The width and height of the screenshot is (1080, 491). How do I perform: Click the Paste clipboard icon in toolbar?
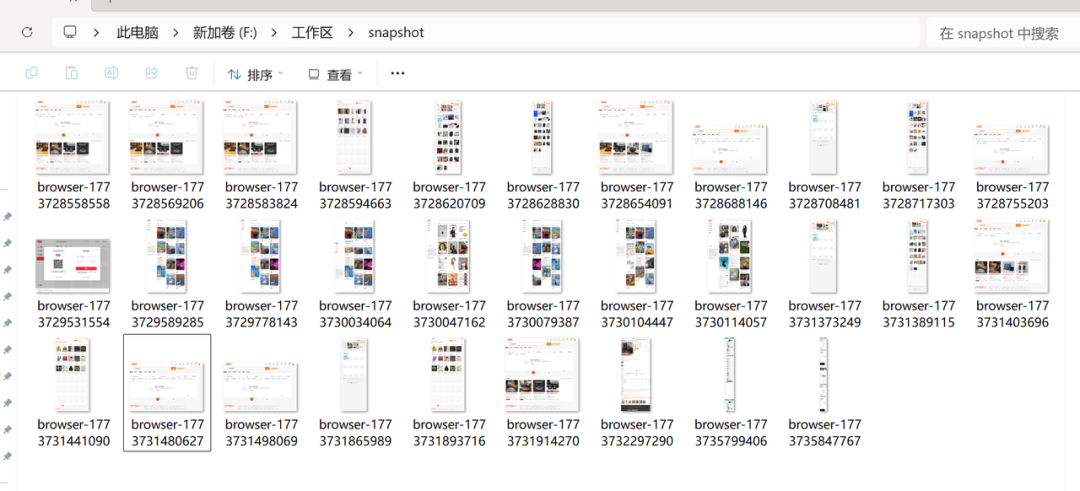click(72, 73)
